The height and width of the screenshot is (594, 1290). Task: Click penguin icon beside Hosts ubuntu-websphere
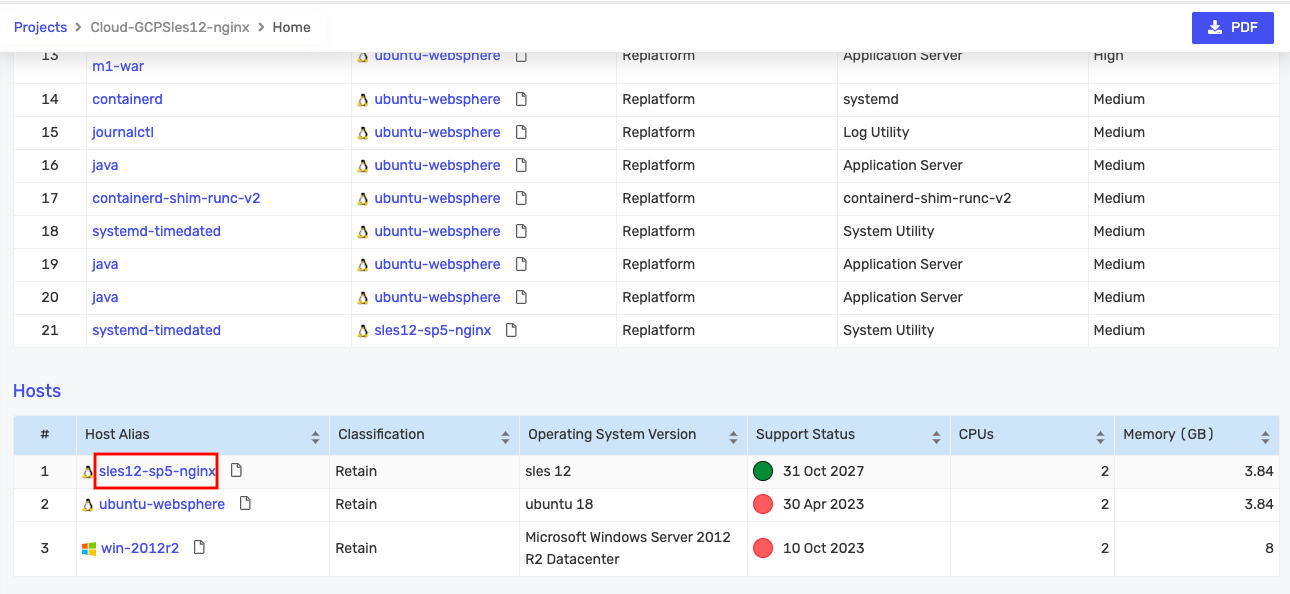coord(88,504)
